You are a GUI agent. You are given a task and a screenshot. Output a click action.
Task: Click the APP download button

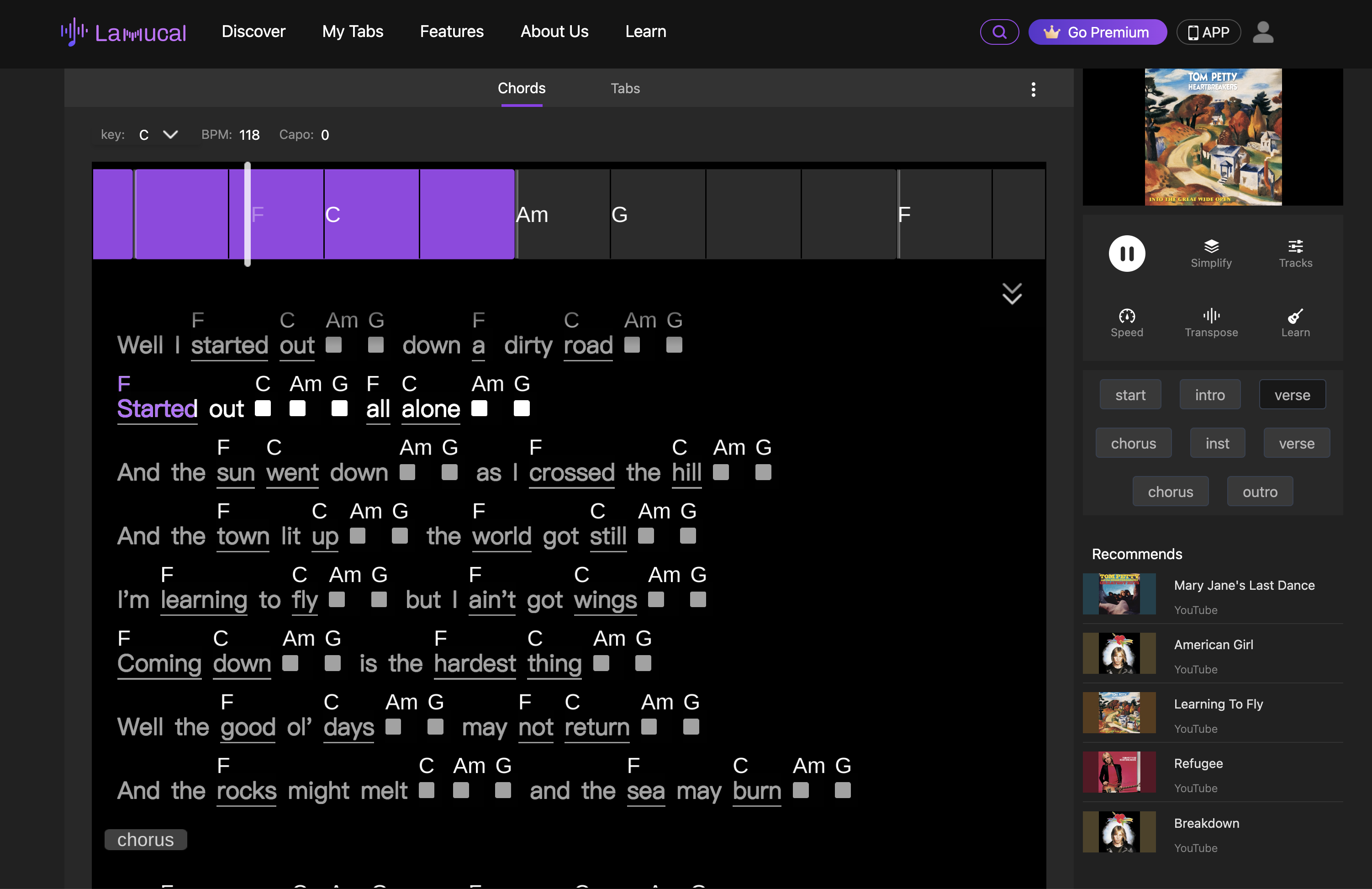[x=1208, y=32]
